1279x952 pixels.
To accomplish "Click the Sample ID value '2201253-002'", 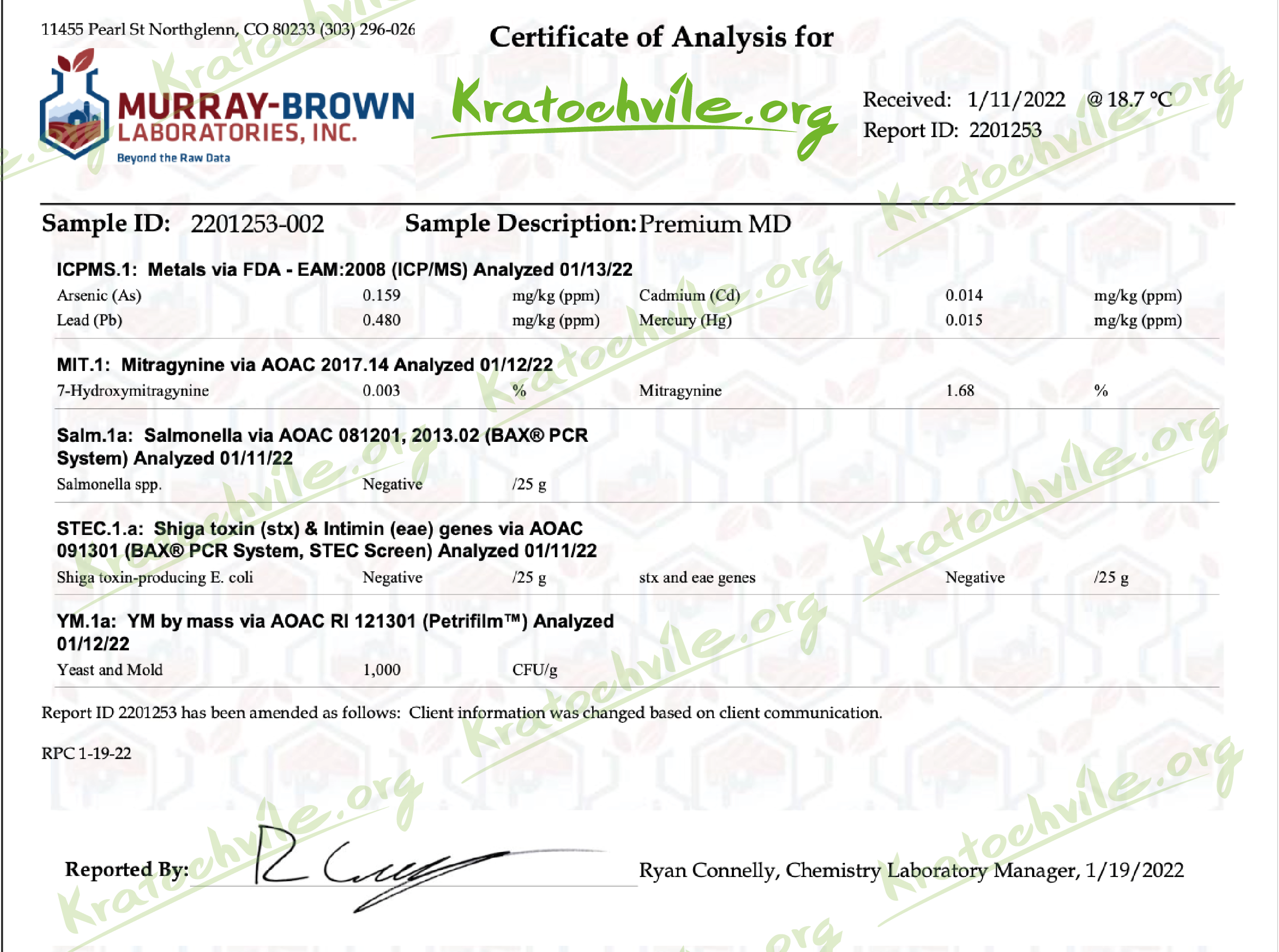I will (x=257, y=224).
